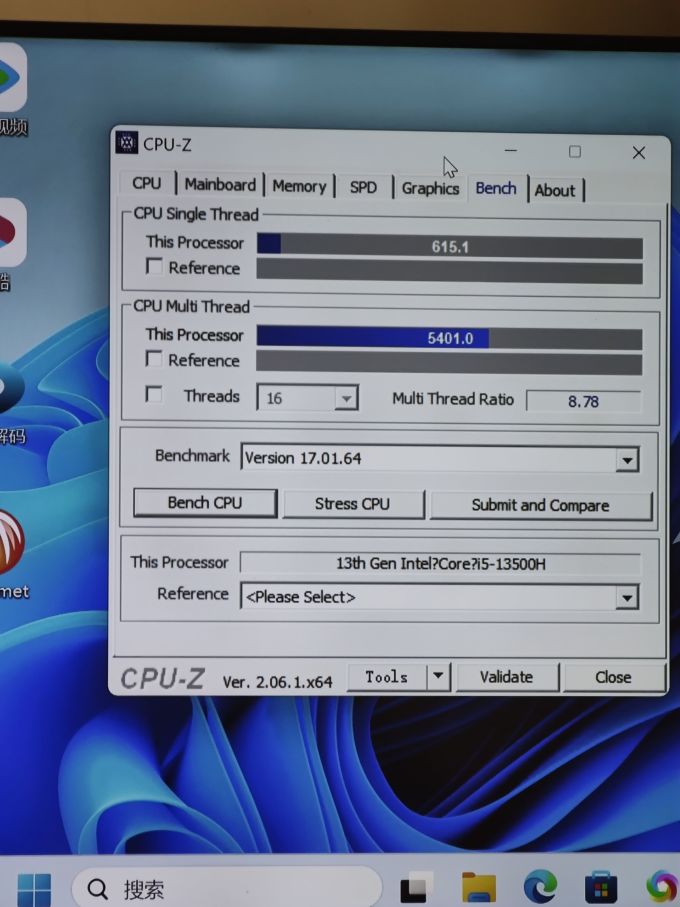Enable Single Thread Reference checkbox
The image size is (680, 907).
(x=154, y=266)
